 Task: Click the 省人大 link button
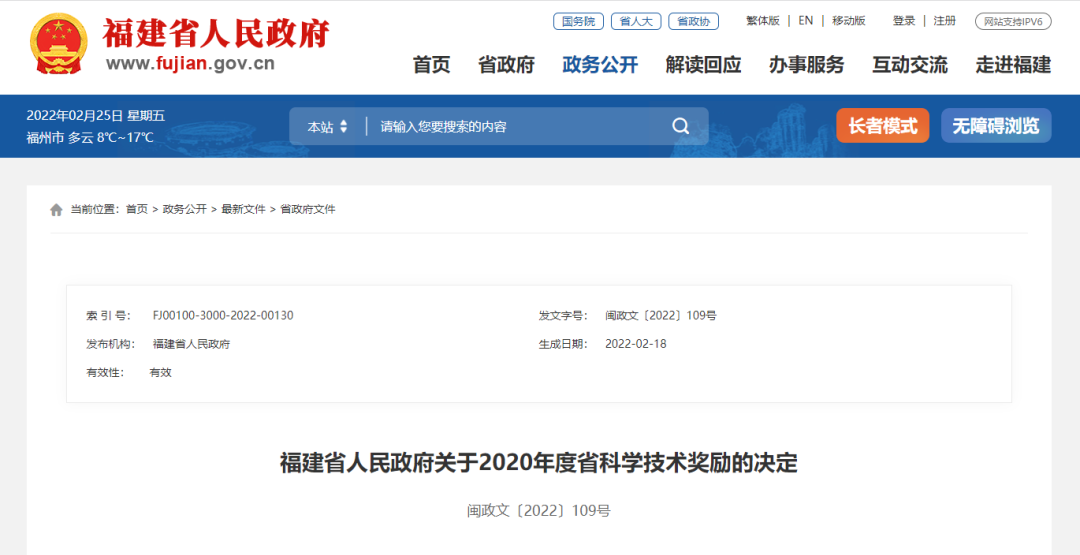coord(635,21)
